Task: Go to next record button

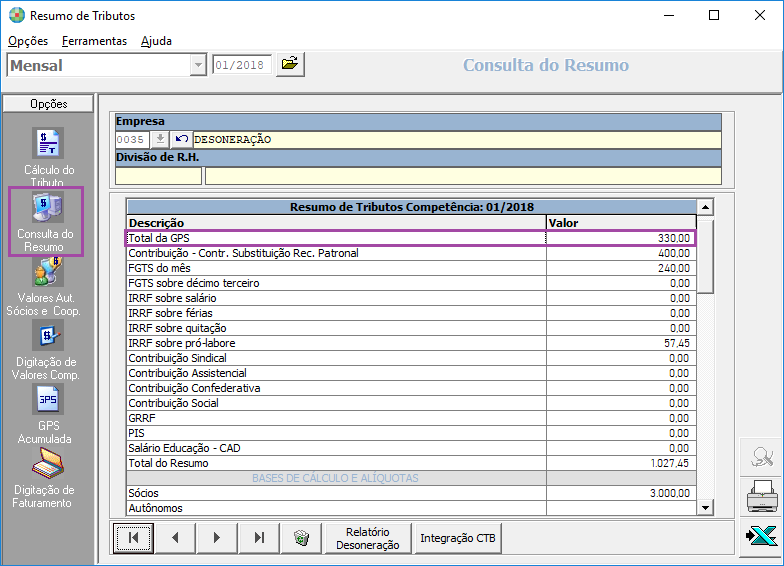Action: click(x=217, y=538)
